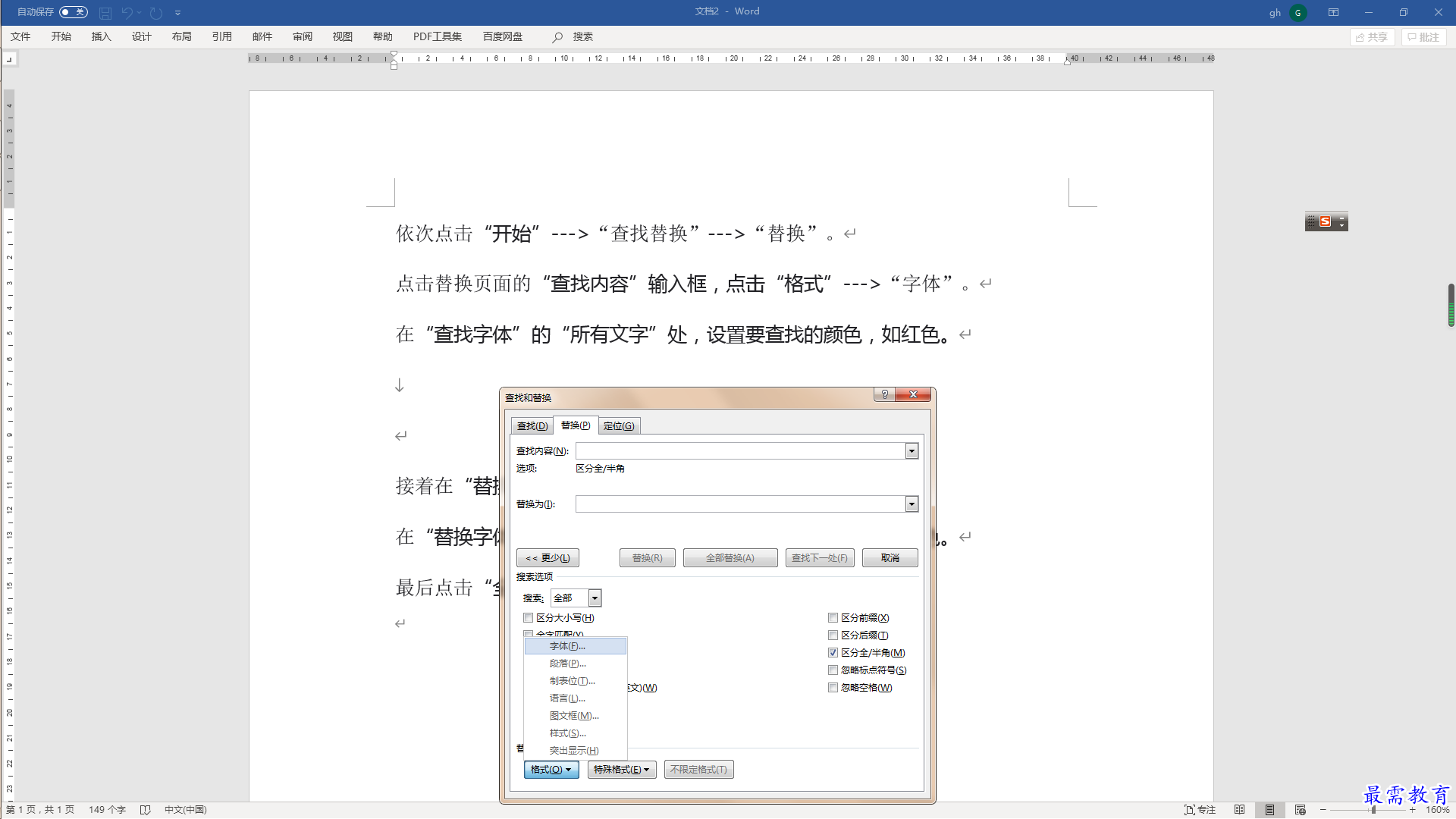Open the 邮件 ribbon tab
1456x819 pixels.
262,36
